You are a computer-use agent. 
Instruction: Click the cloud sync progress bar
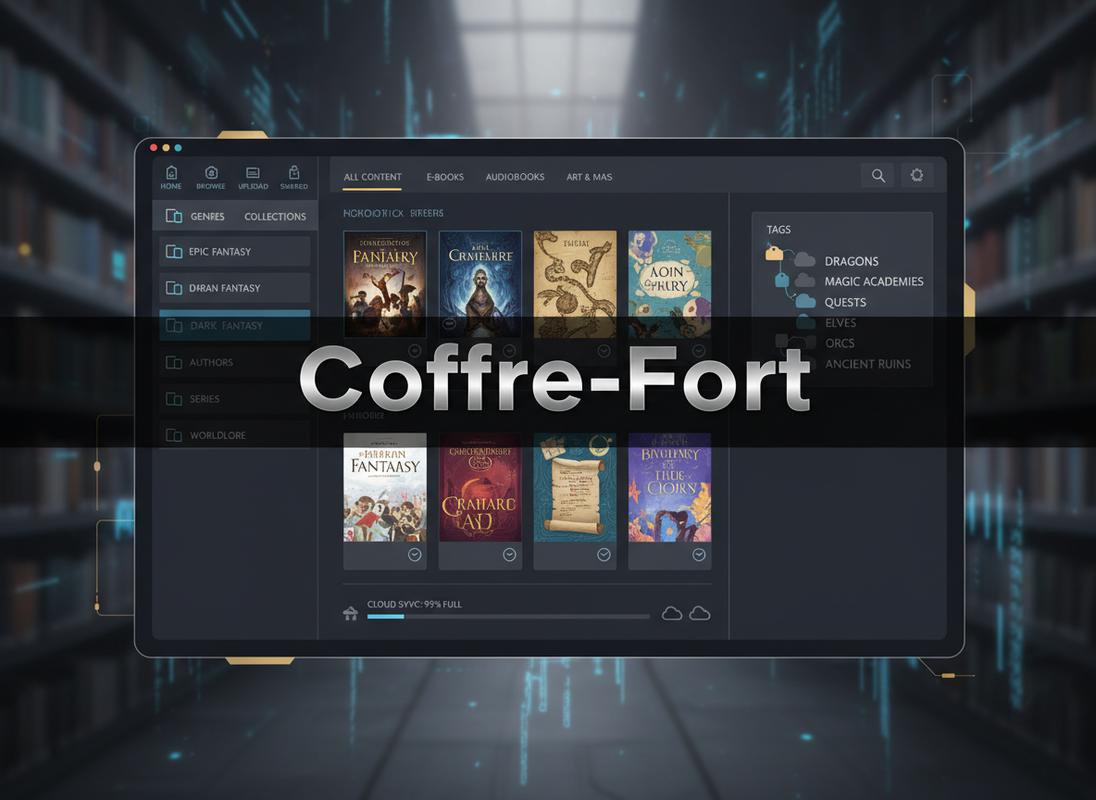coord(507,617)
